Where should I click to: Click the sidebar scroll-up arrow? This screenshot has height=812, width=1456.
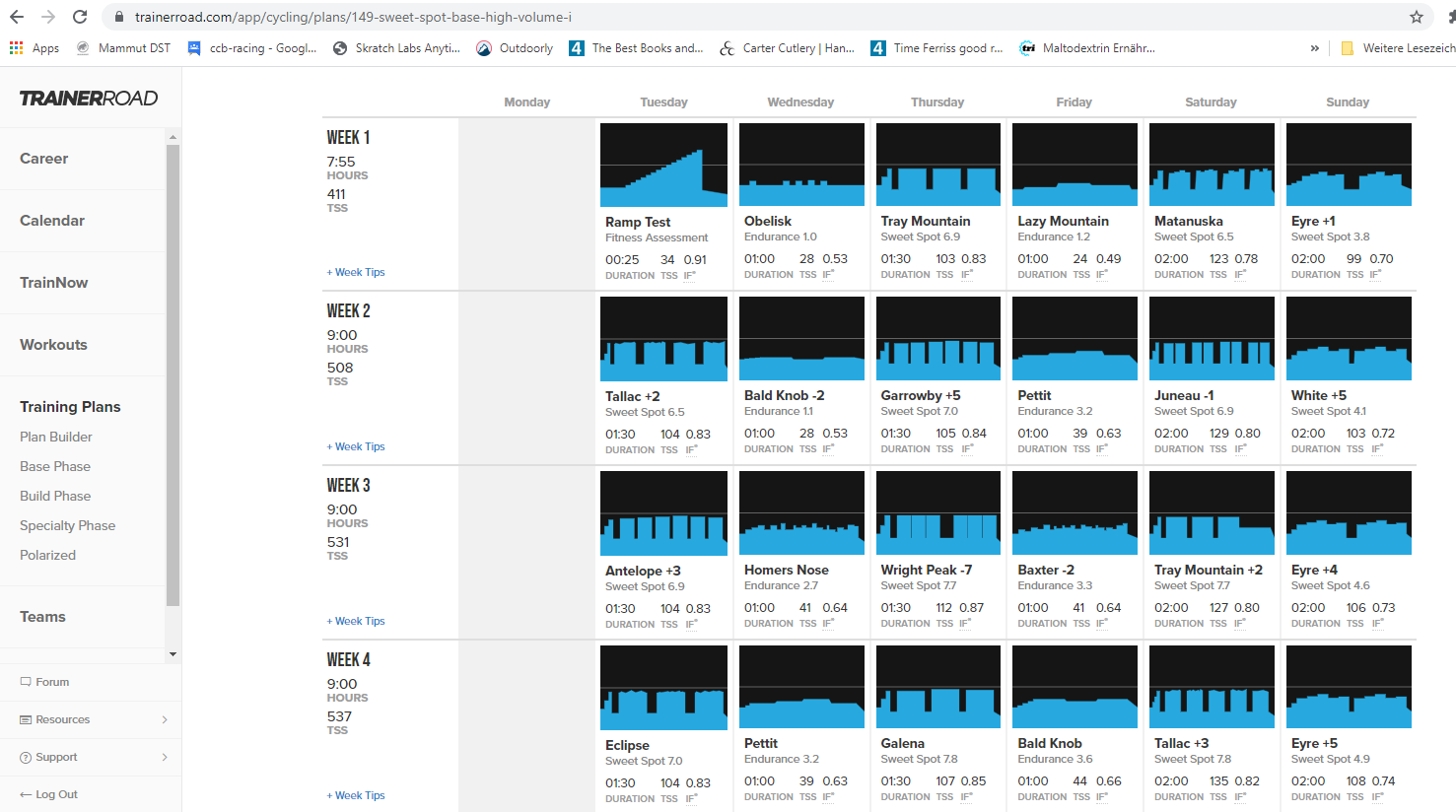click(x=173, y=137)
